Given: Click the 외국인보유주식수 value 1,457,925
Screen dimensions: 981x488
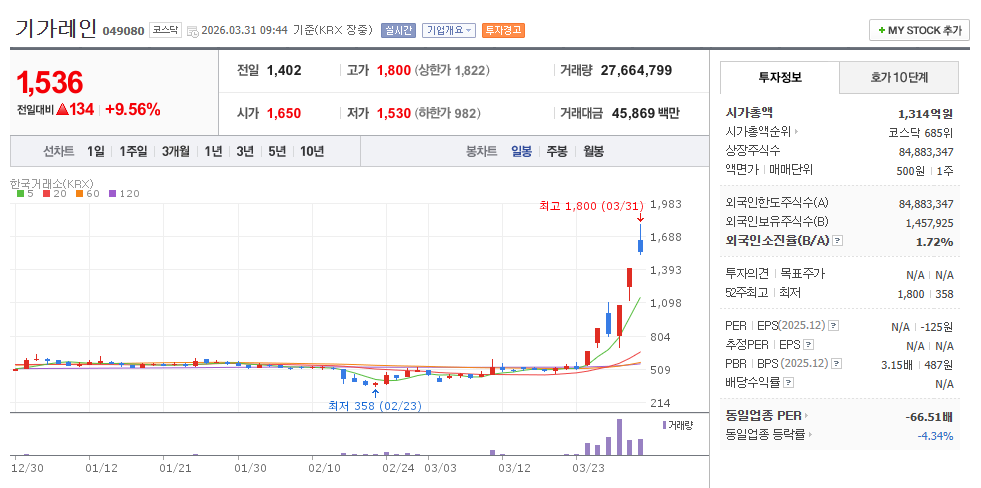Looking at the screenshot, I should [929, 222].
